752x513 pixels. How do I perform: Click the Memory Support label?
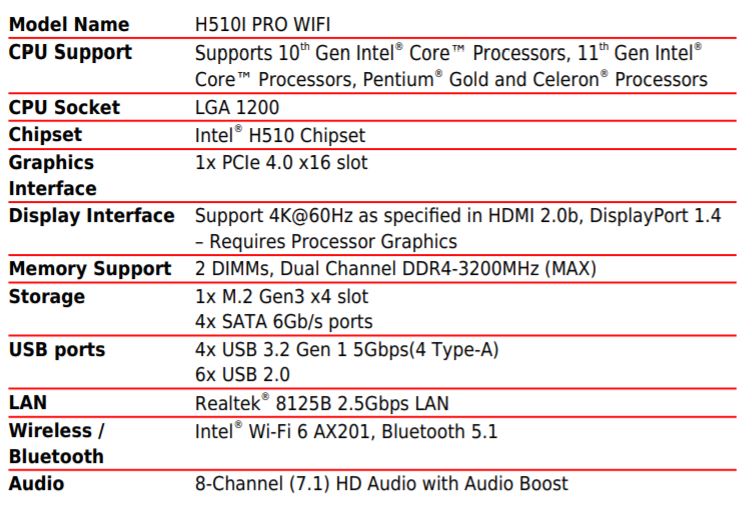coord(90,269)
